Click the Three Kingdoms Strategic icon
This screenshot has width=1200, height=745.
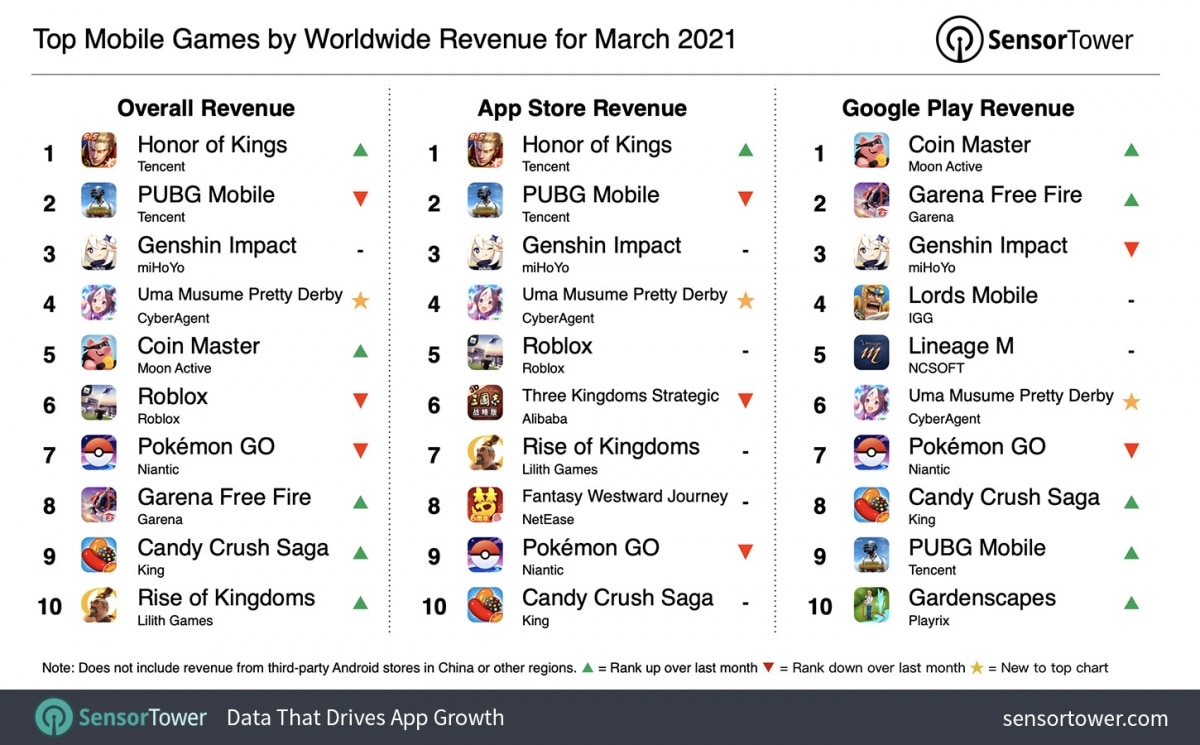[485, 404]
